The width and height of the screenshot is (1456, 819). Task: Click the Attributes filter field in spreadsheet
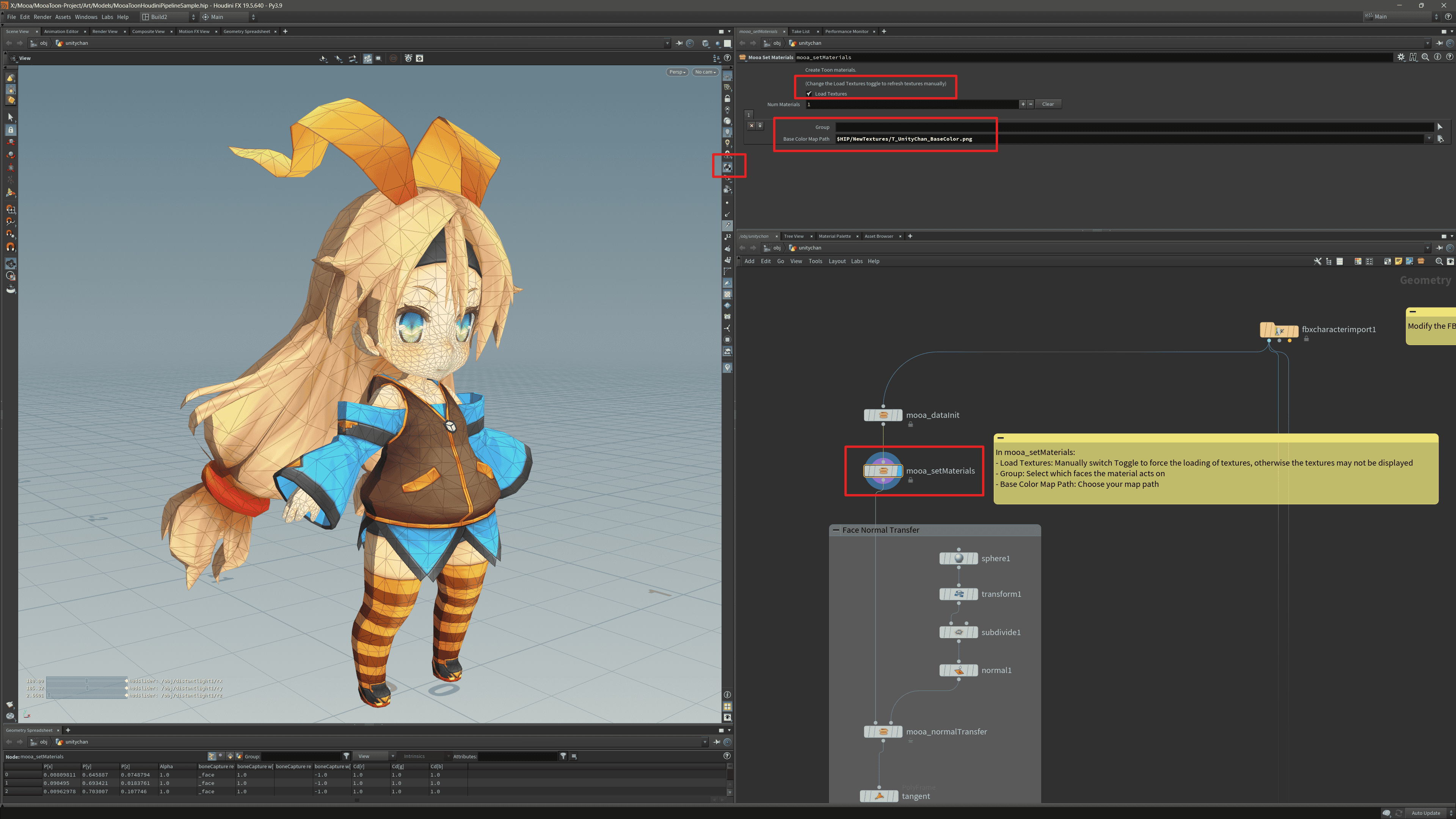(518, 756)
